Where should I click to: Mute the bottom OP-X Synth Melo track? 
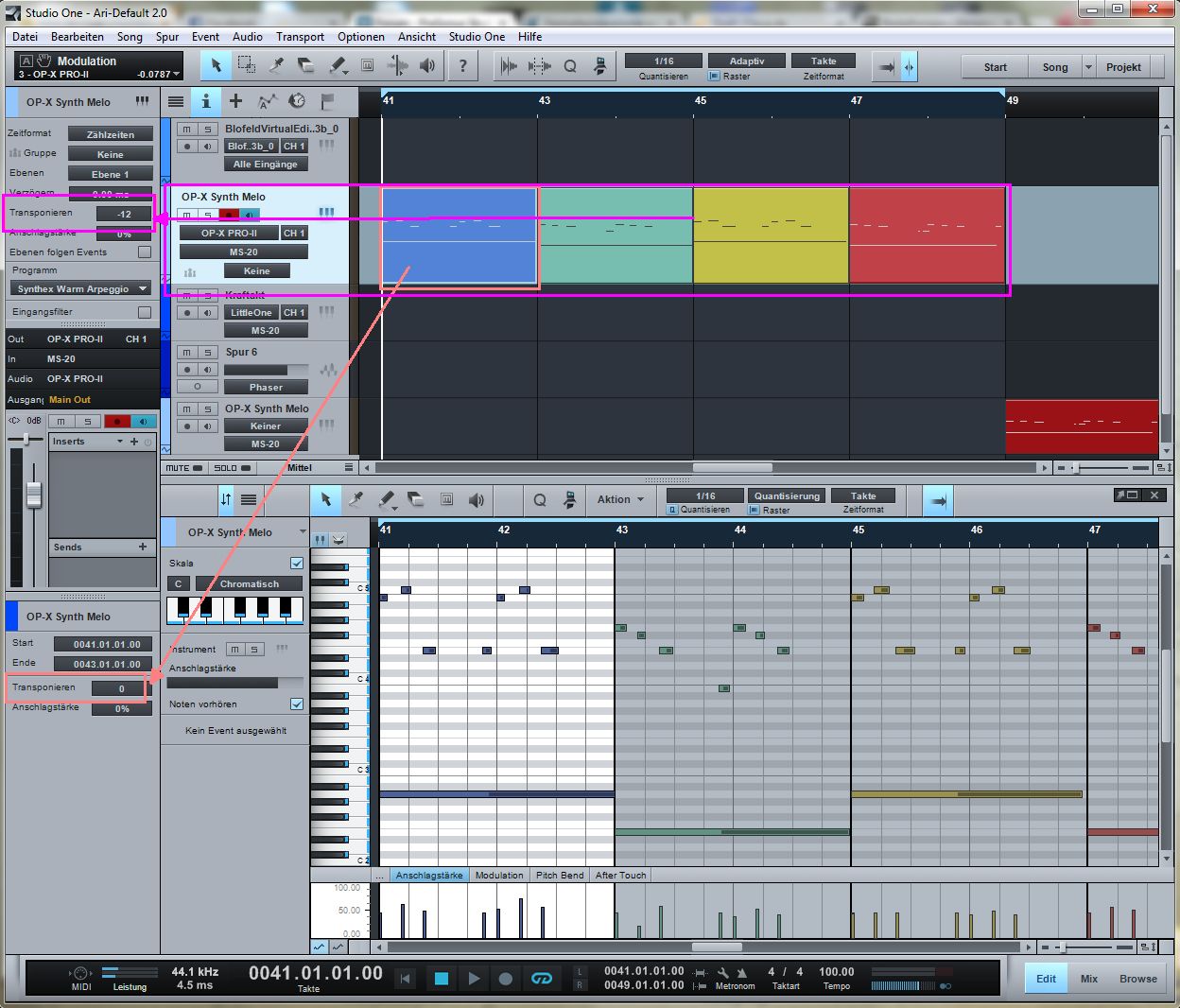(x=187, y=409)
